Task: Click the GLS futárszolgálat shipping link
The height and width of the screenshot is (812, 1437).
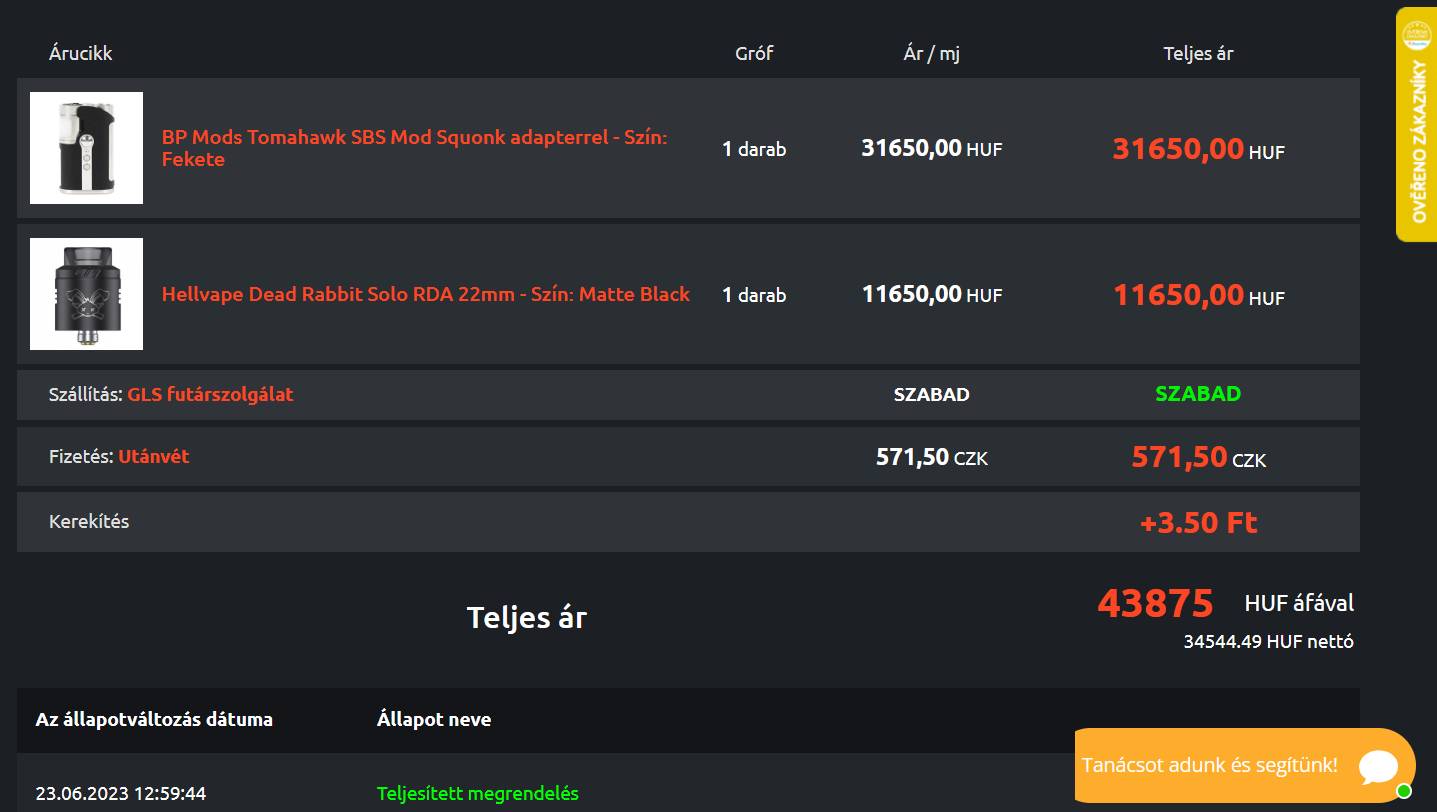Action: coord(210,394)
